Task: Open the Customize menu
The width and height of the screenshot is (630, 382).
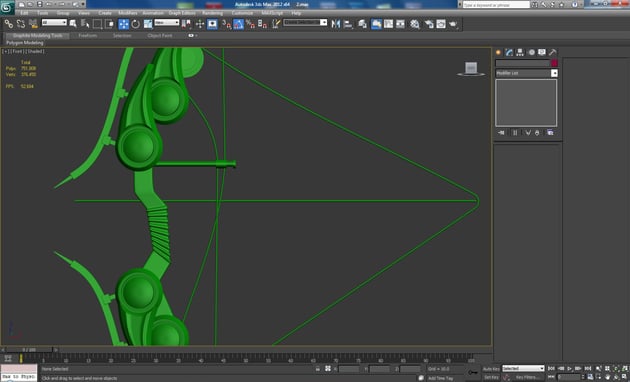Action: click(242, 13)
